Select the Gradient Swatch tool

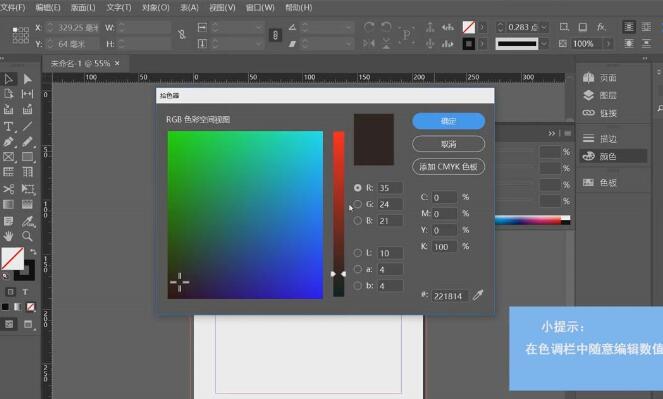coord(8,205)
